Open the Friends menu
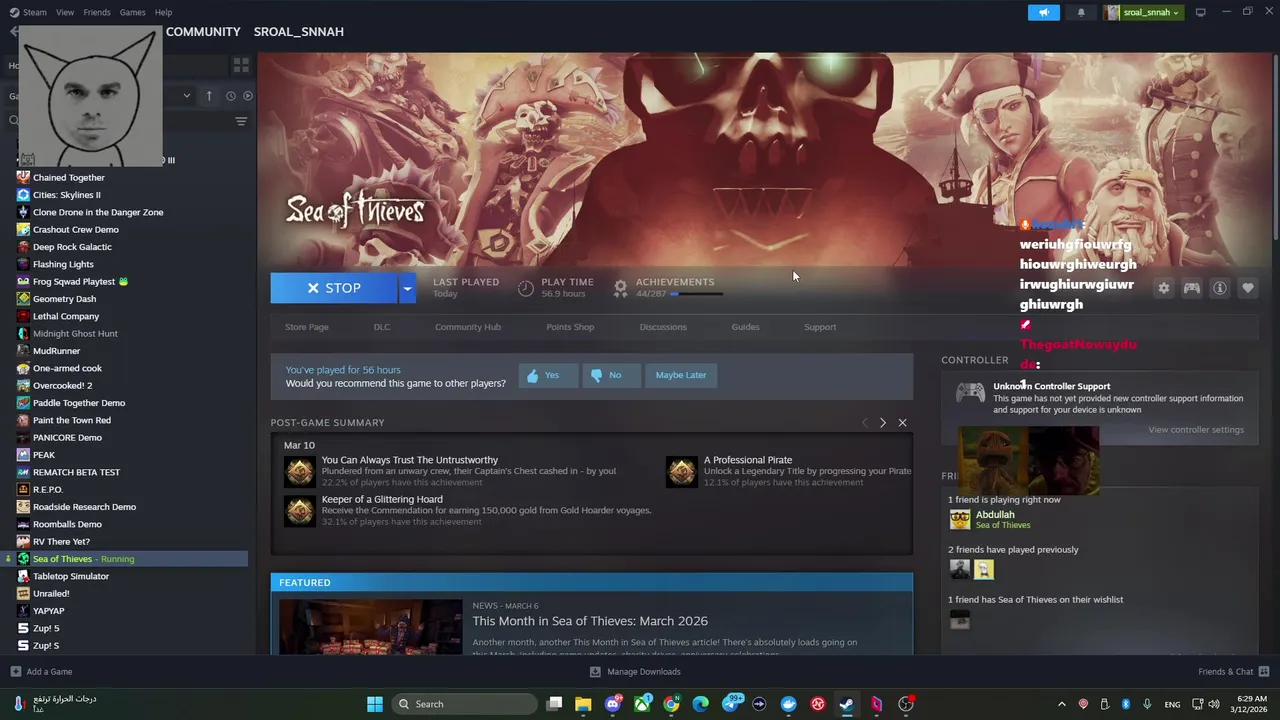This screenshot has height=720, width=1280. 97,12
